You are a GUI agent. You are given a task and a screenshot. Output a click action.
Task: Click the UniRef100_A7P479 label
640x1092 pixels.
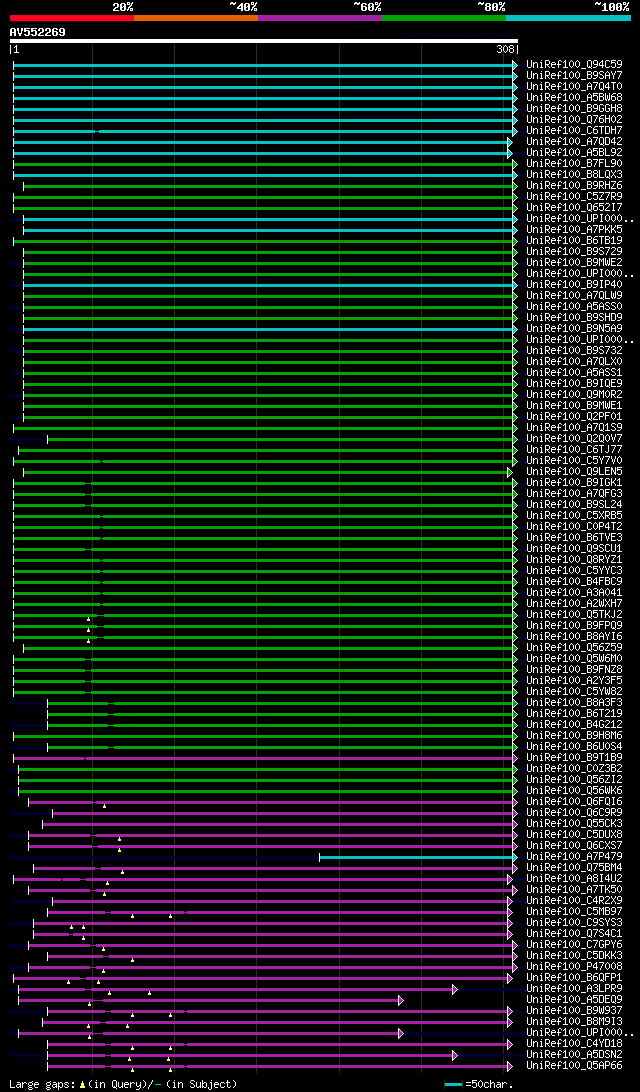click(x=575, y=857)
